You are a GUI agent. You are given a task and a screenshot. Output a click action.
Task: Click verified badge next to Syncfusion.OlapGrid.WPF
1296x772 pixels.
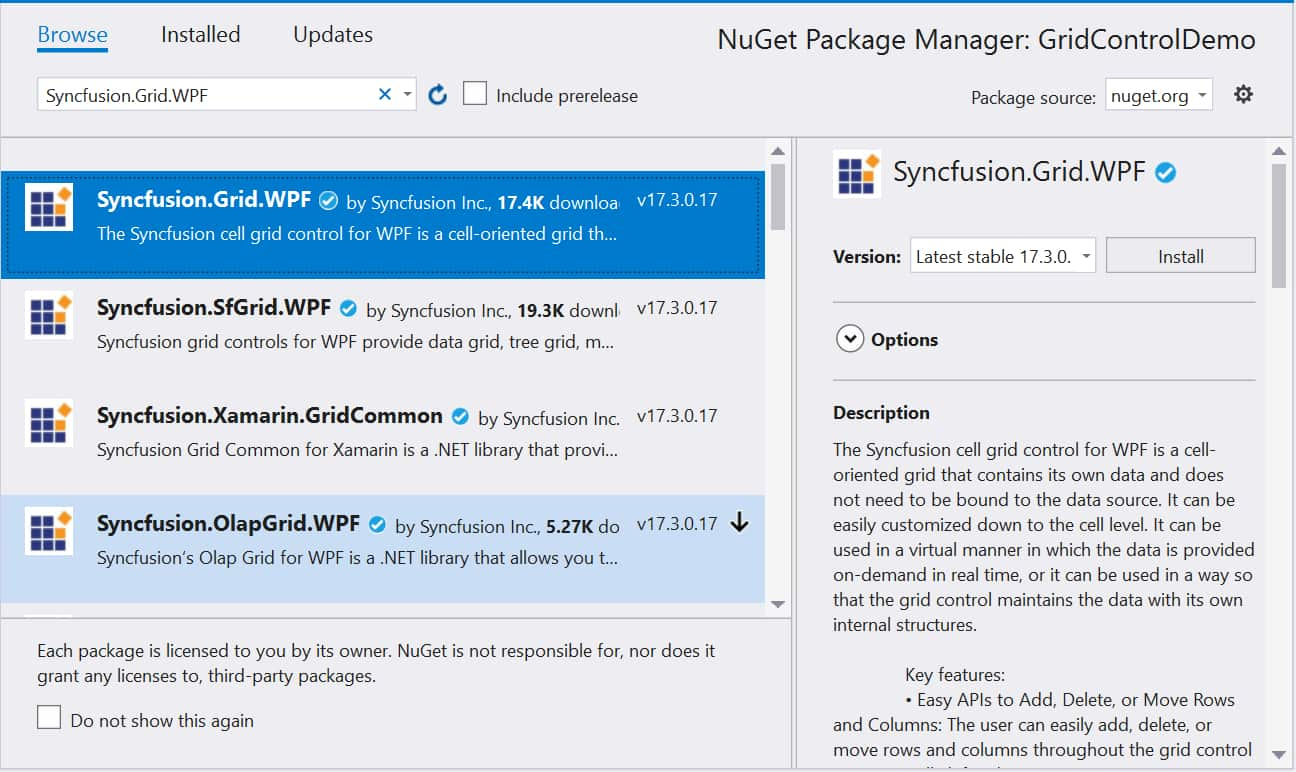coord(377,524)
